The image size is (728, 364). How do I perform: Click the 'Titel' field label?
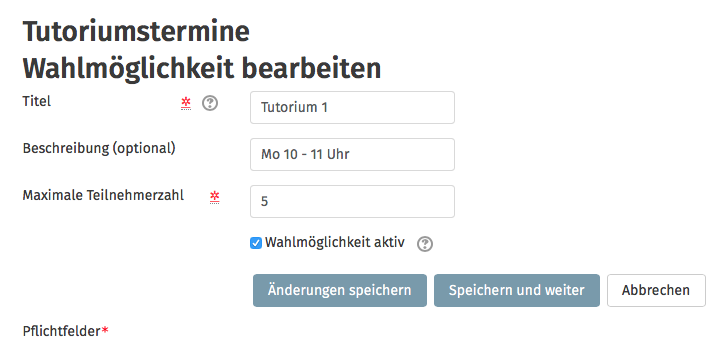click(x=37, y=101)
